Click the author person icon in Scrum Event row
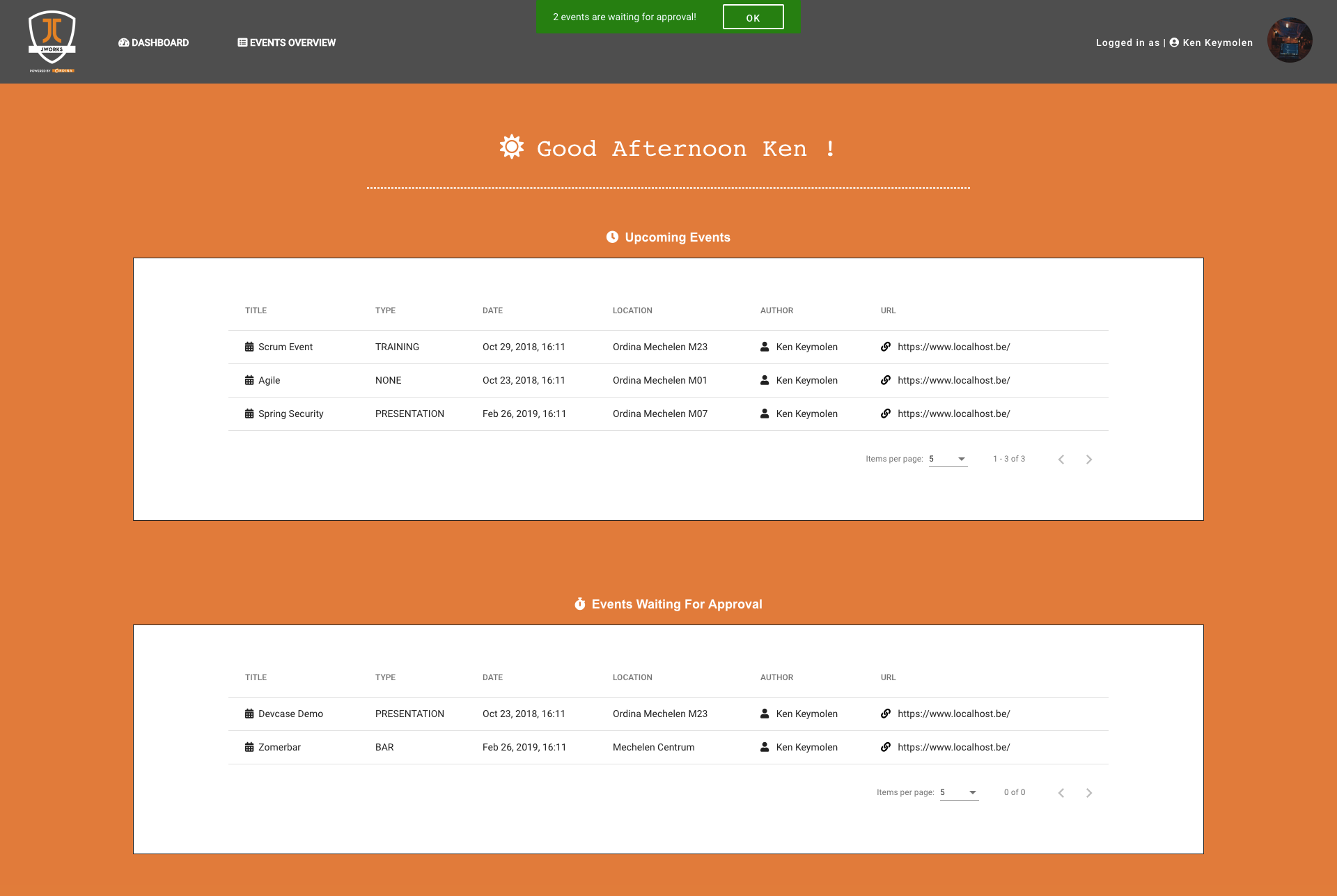Viewport: 1337px width, 896px height. tap(765, 347)
